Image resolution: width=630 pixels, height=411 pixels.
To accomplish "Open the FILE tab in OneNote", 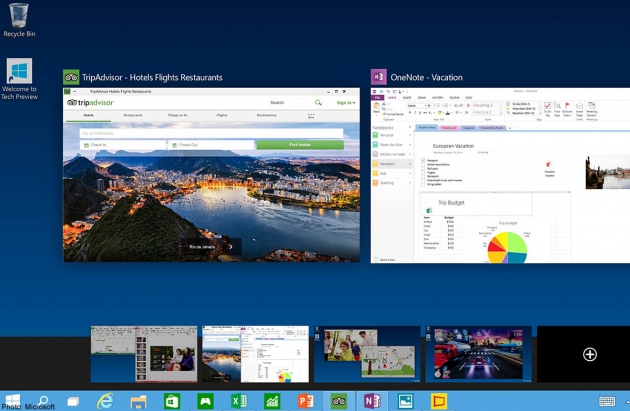I will 377,98.
